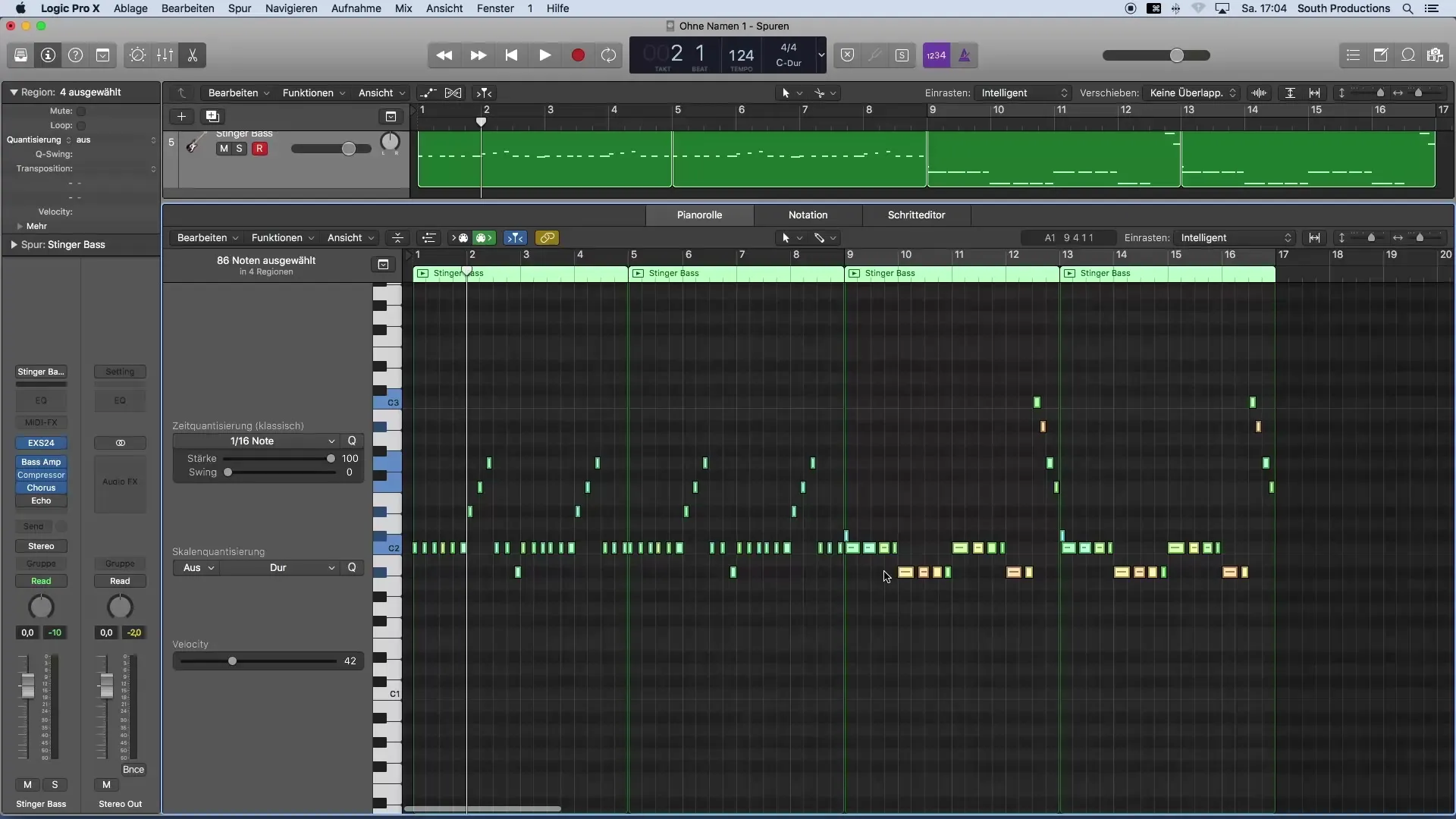
Task: Add a new track with plus button
Action: pyautogui.click(x=181, y=116)
